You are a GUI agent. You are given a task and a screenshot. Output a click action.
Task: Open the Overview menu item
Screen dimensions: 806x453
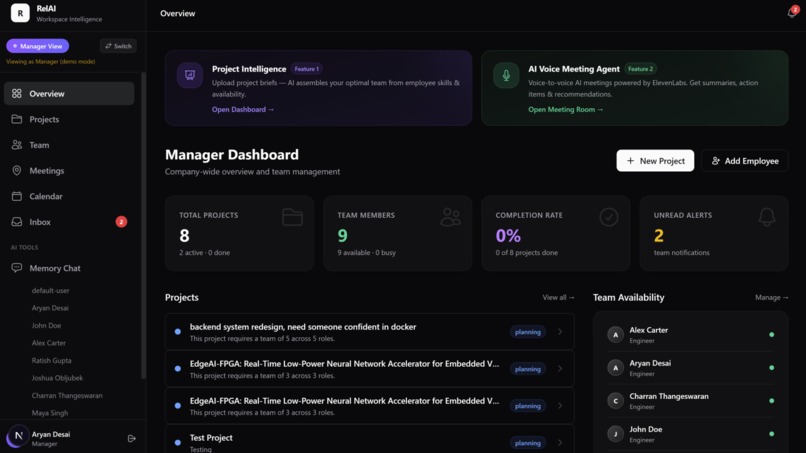(69, 94)
